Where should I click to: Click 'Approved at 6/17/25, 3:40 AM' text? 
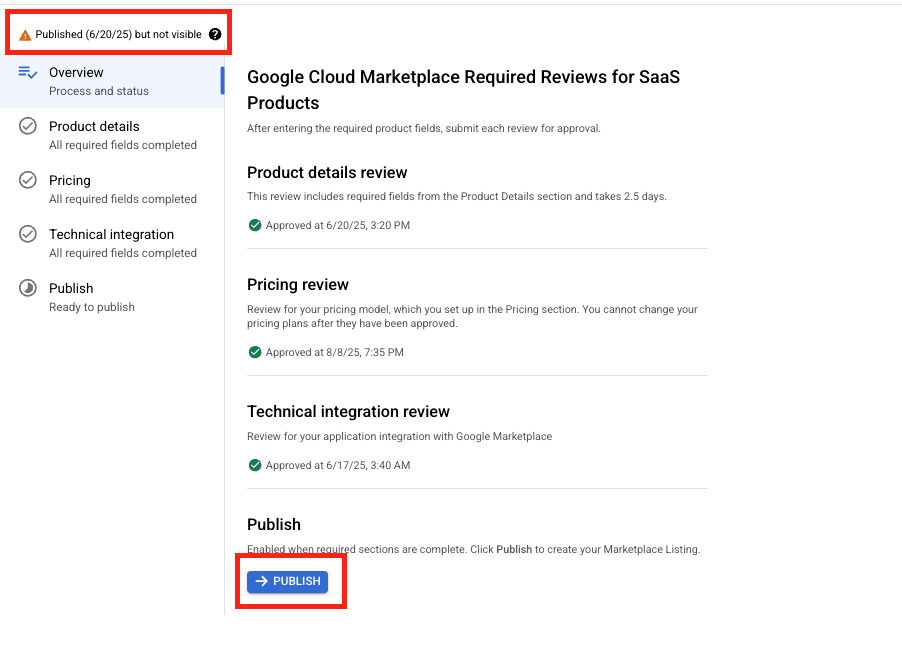tap(338, 465)
